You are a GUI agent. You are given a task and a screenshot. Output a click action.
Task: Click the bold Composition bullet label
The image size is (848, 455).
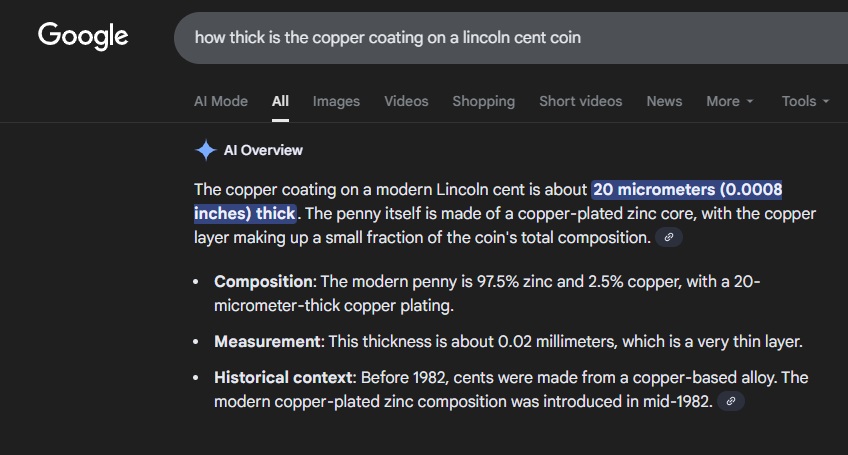click(264, 282)
